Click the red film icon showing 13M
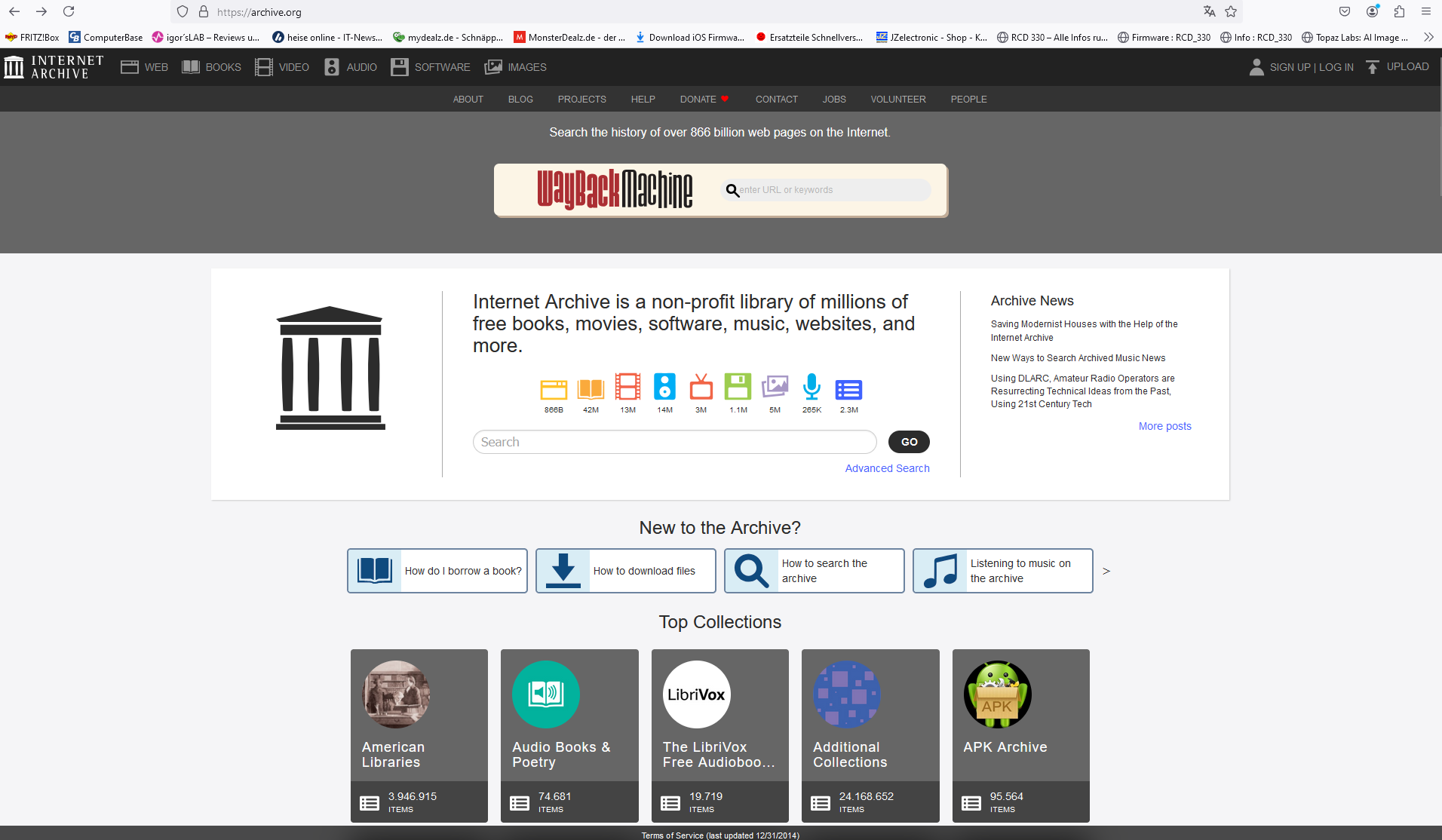This screenshot has height=840, width=1442. coord(627,387)
